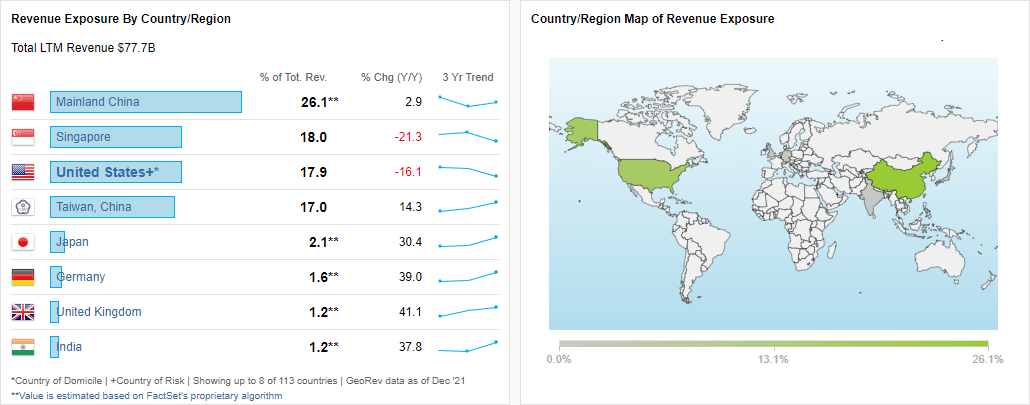Click the United States flag icon
1030x405 pixels.
click(x=22, y=172)
